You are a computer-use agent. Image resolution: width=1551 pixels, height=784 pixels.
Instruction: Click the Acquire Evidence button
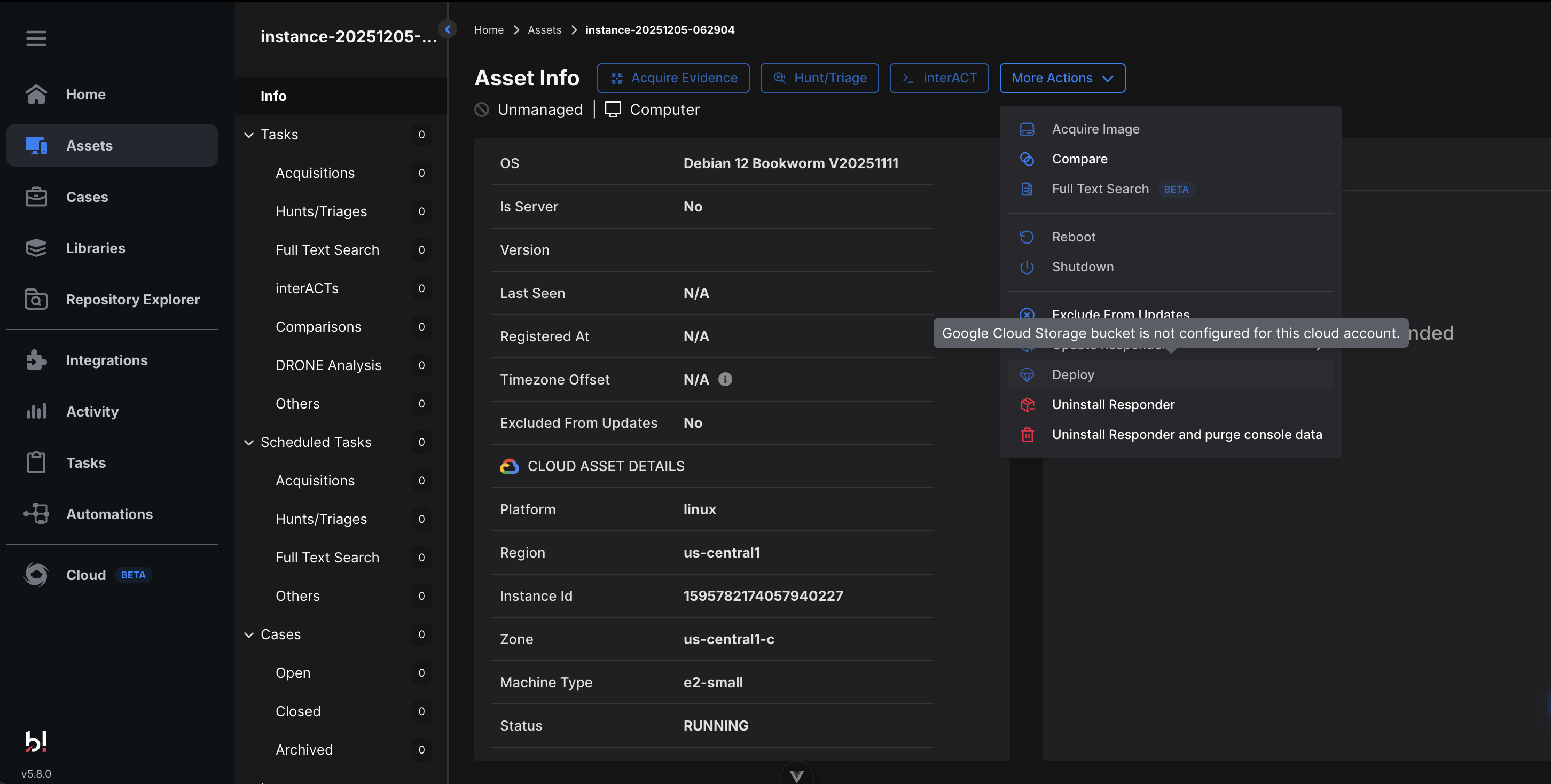coord(672,77)
